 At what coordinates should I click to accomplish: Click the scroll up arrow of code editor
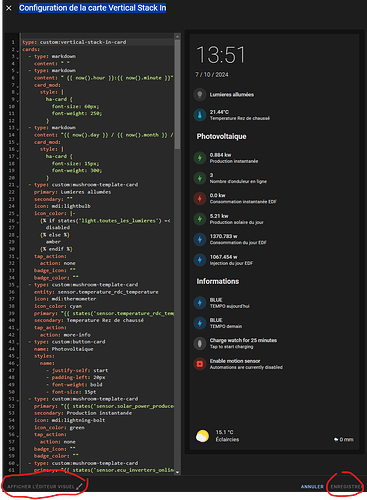click(x=177, y=36)
